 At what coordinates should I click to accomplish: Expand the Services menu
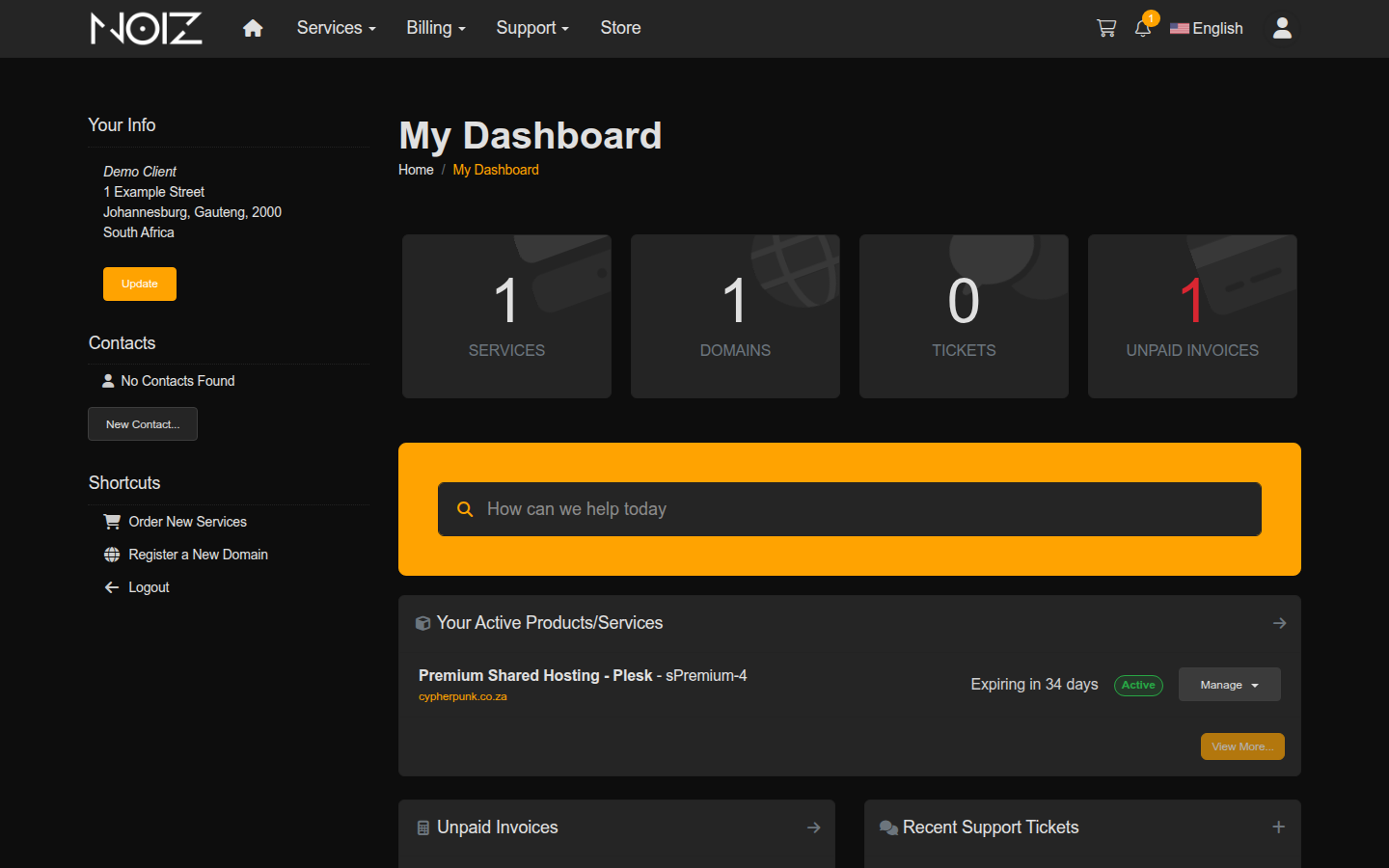coord(336,28)
